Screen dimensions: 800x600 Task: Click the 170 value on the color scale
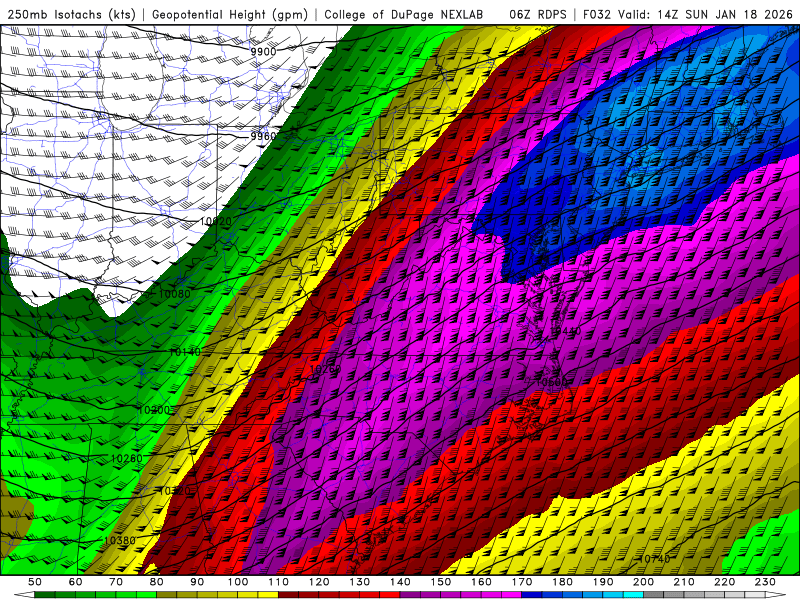[x=522, y=582]
